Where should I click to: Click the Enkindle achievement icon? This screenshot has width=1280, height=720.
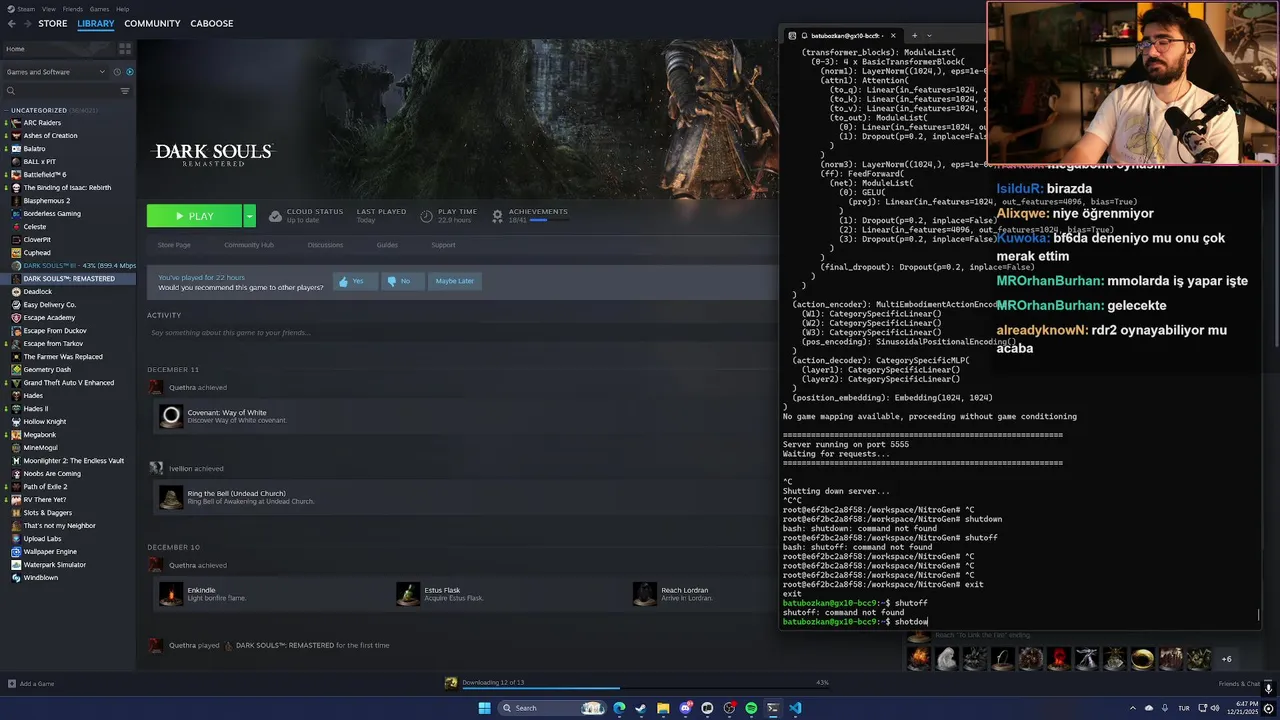(x=171, y=594)
